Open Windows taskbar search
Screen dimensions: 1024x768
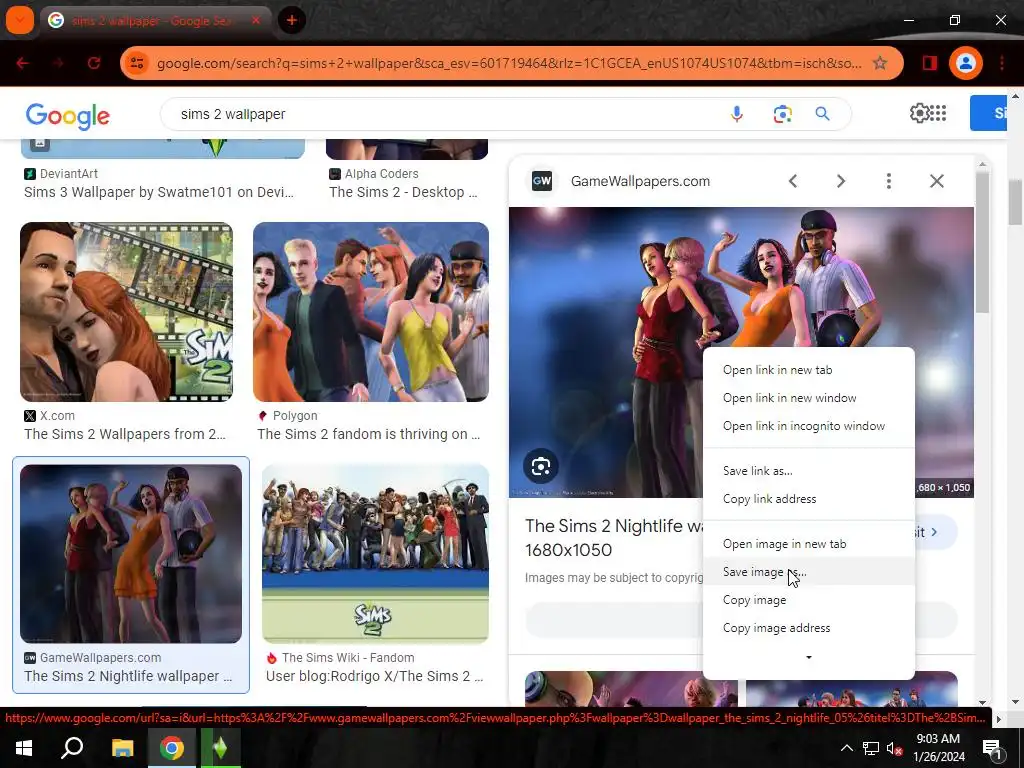point(72,748)
